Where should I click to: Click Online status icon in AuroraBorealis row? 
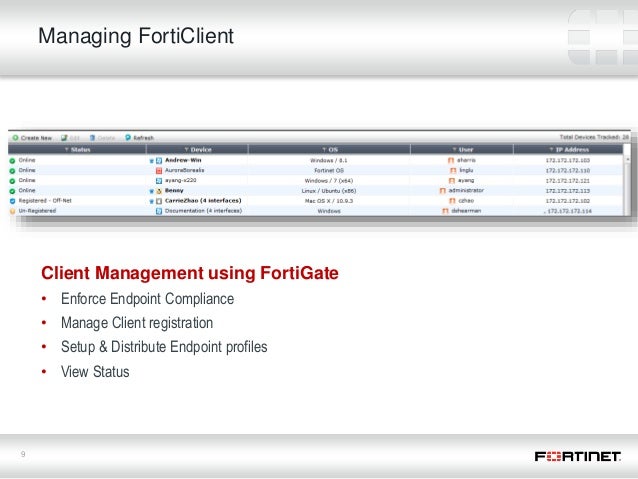(12, 171)
